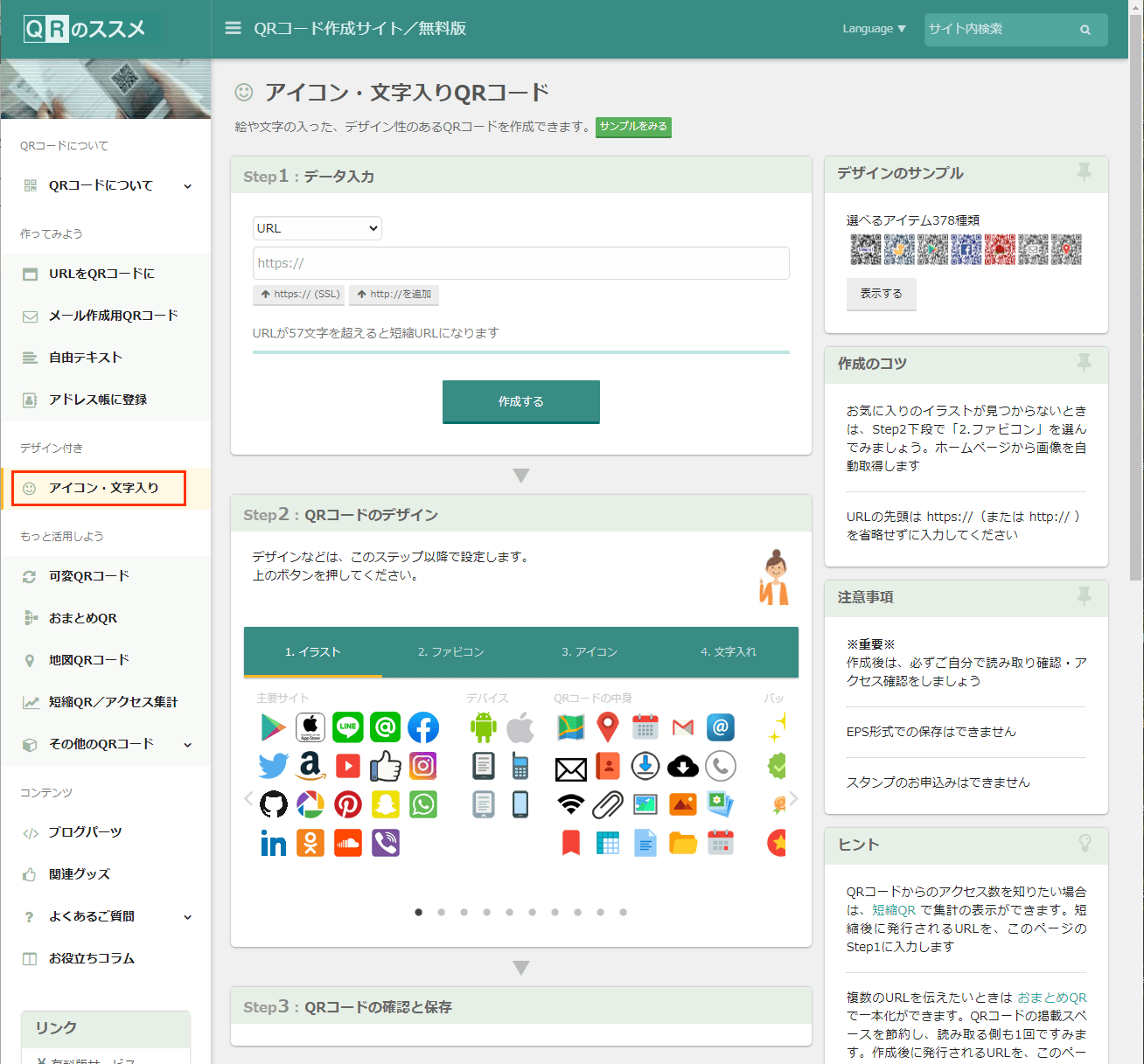Pick the Instagram icon in illustrations
The width and height of the screenshot is (1144, 1064).
[x=423, y=766]
